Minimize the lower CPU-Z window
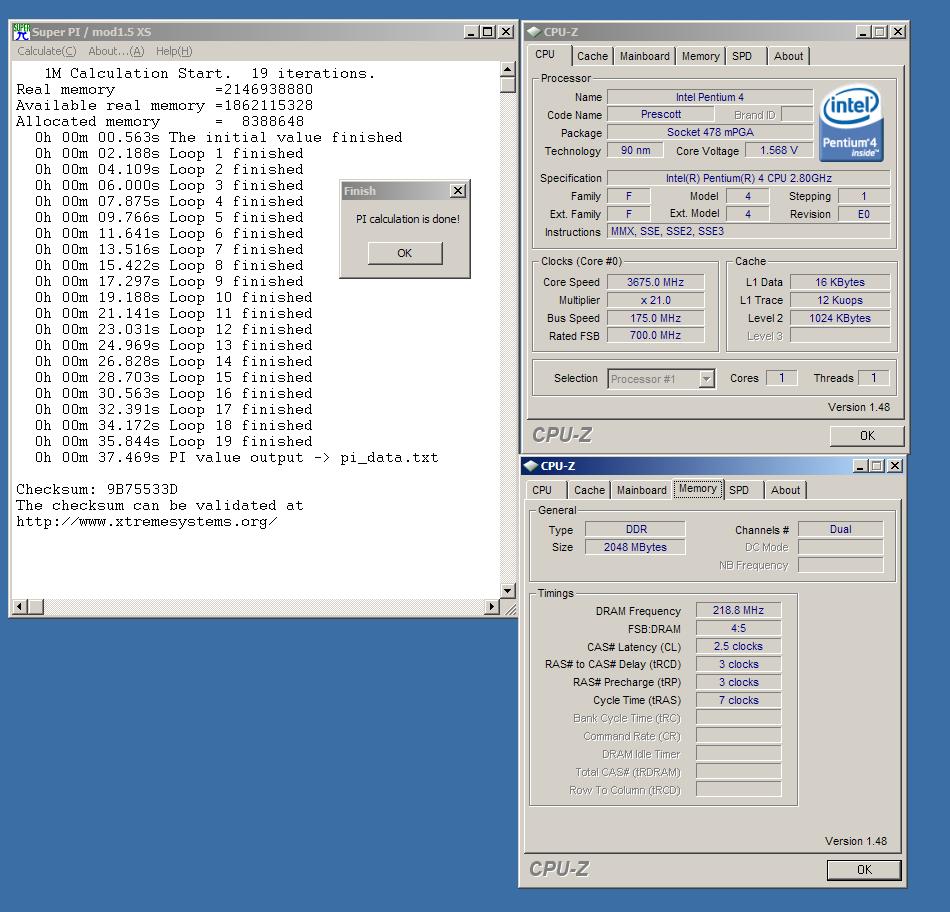This screenshot has width=950, height=912. (x=860, y=465)
